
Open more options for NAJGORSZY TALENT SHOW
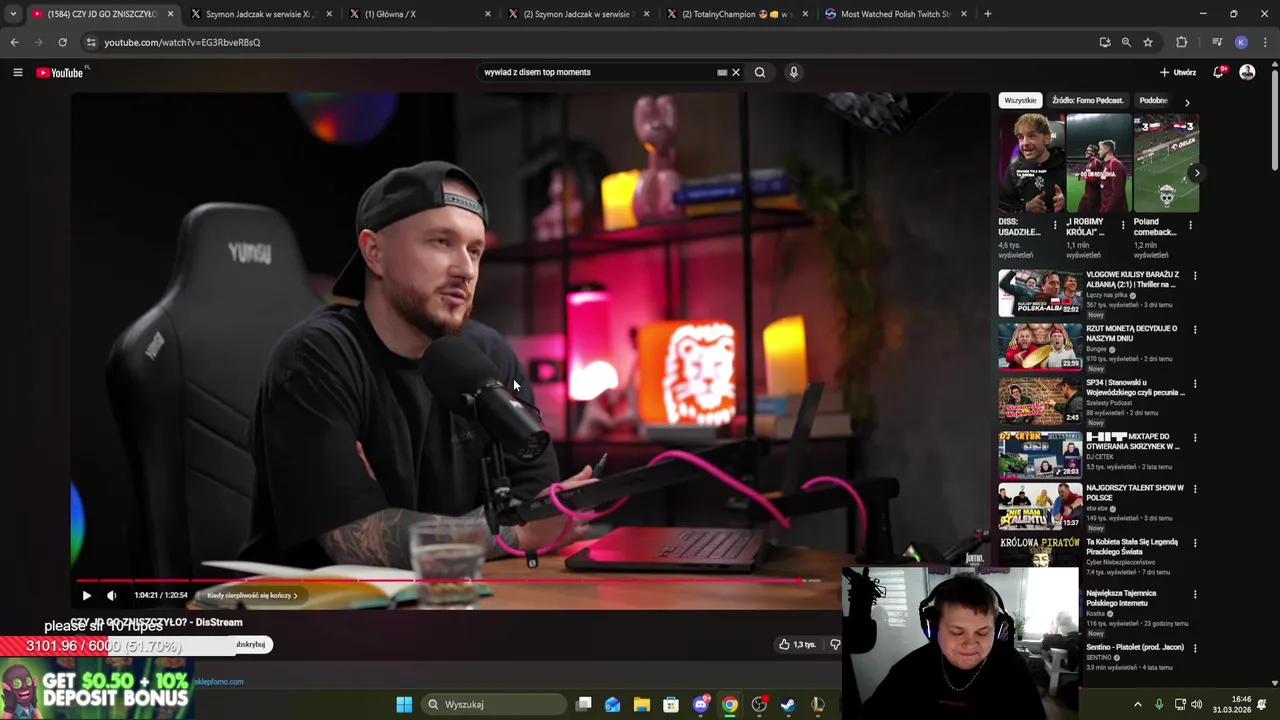click(1194, 489)
